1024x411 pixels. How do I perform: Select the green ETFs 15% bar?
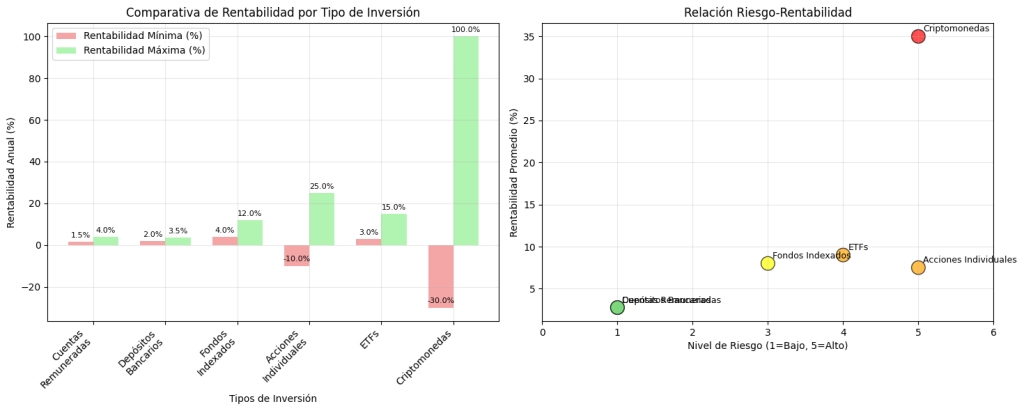[393, 229]
